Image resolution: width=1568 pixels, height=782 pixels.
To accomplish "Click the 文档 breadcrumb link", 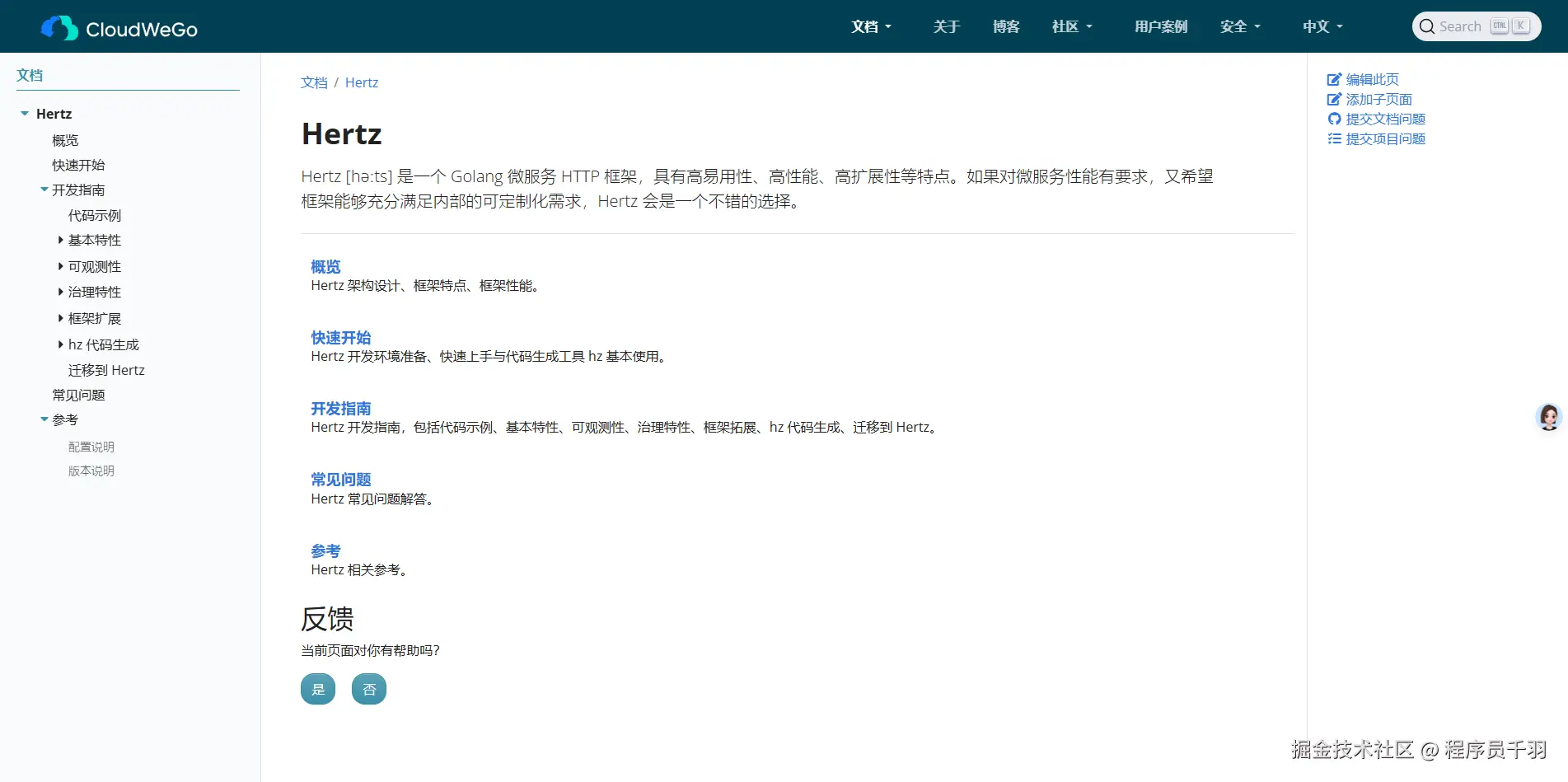I will click(x=314, y=82).
